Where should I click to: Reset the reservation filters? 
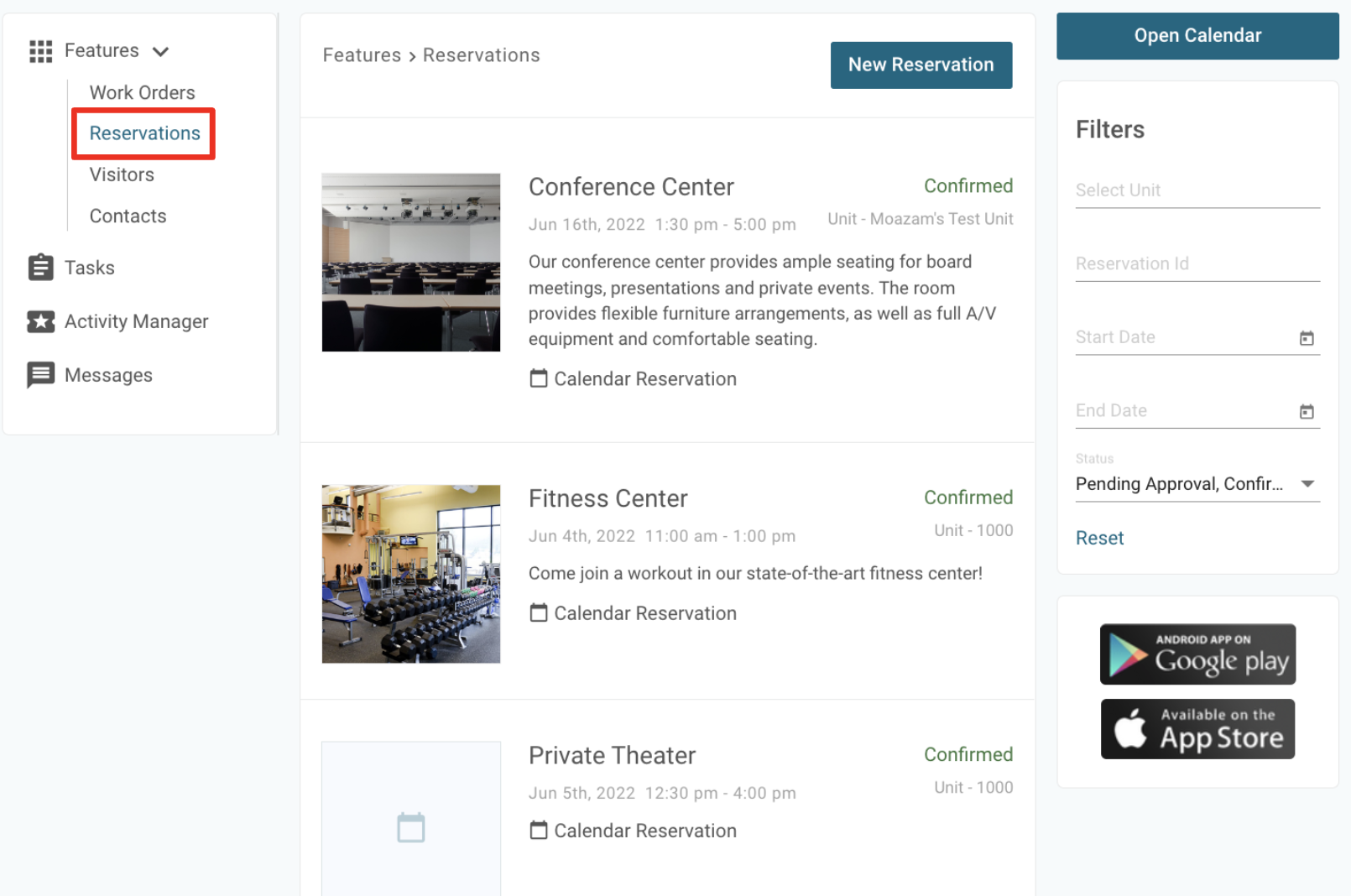pyautogui.click(x=1099, y=538)
